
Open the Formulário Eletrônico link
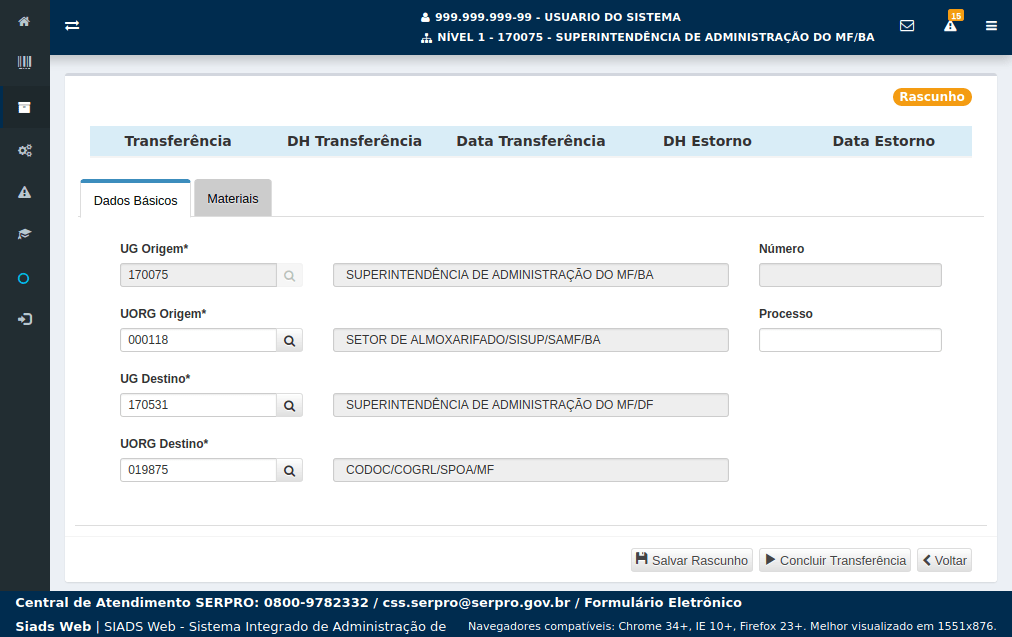pos(663,602)
